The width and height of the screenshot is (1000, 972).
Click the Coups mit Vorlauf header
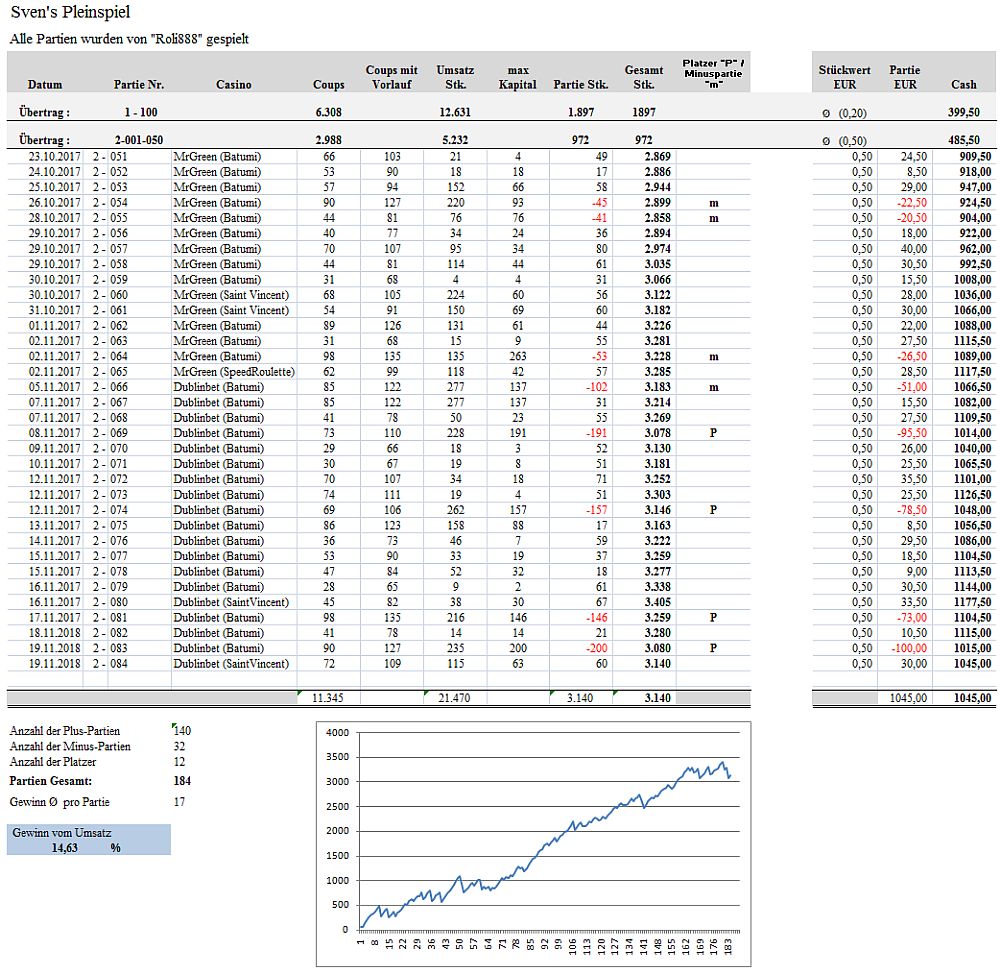point(391,77)
